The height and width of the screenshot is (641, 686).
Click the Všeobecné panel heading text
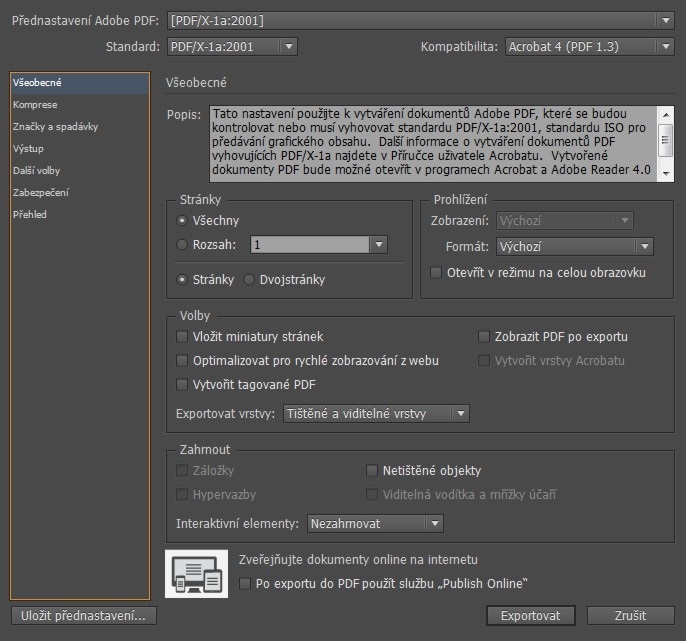click(x=196, y=82)
